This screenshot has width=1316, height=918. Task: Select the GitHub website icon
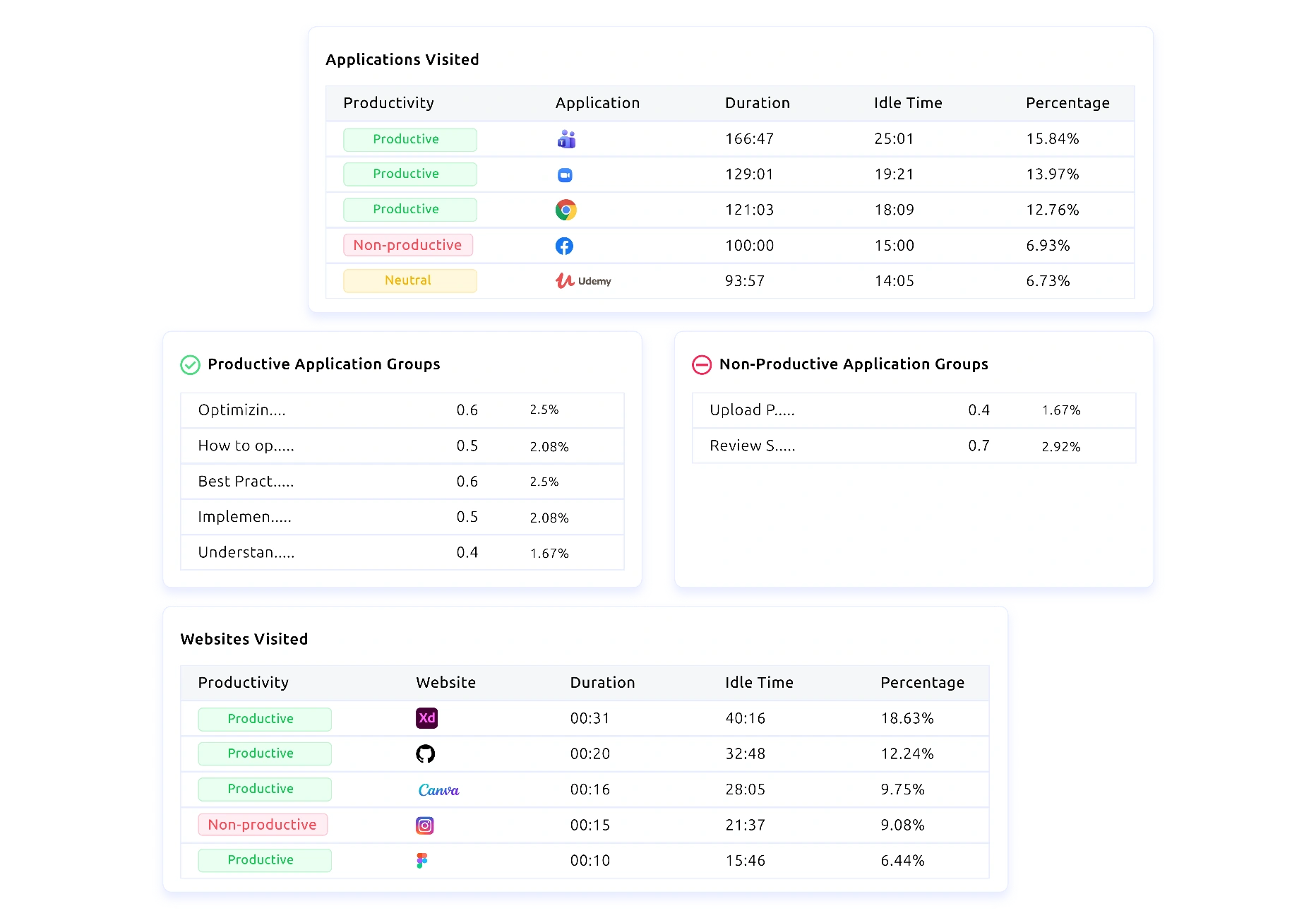click(x=425, y=754)
